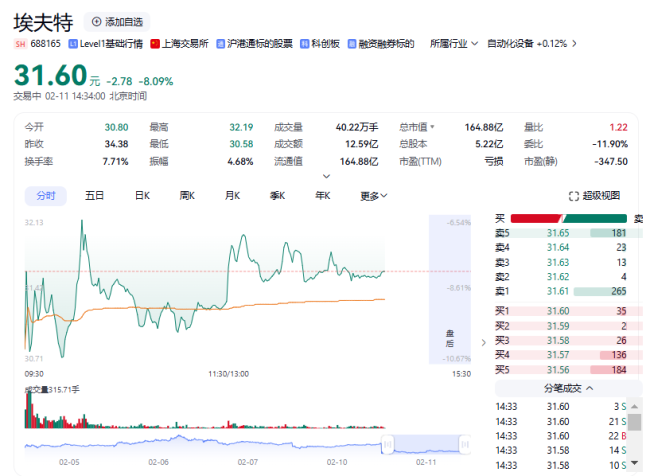Click the plus icon in 添加自选
650x476 pixels.
pos(96,22)
